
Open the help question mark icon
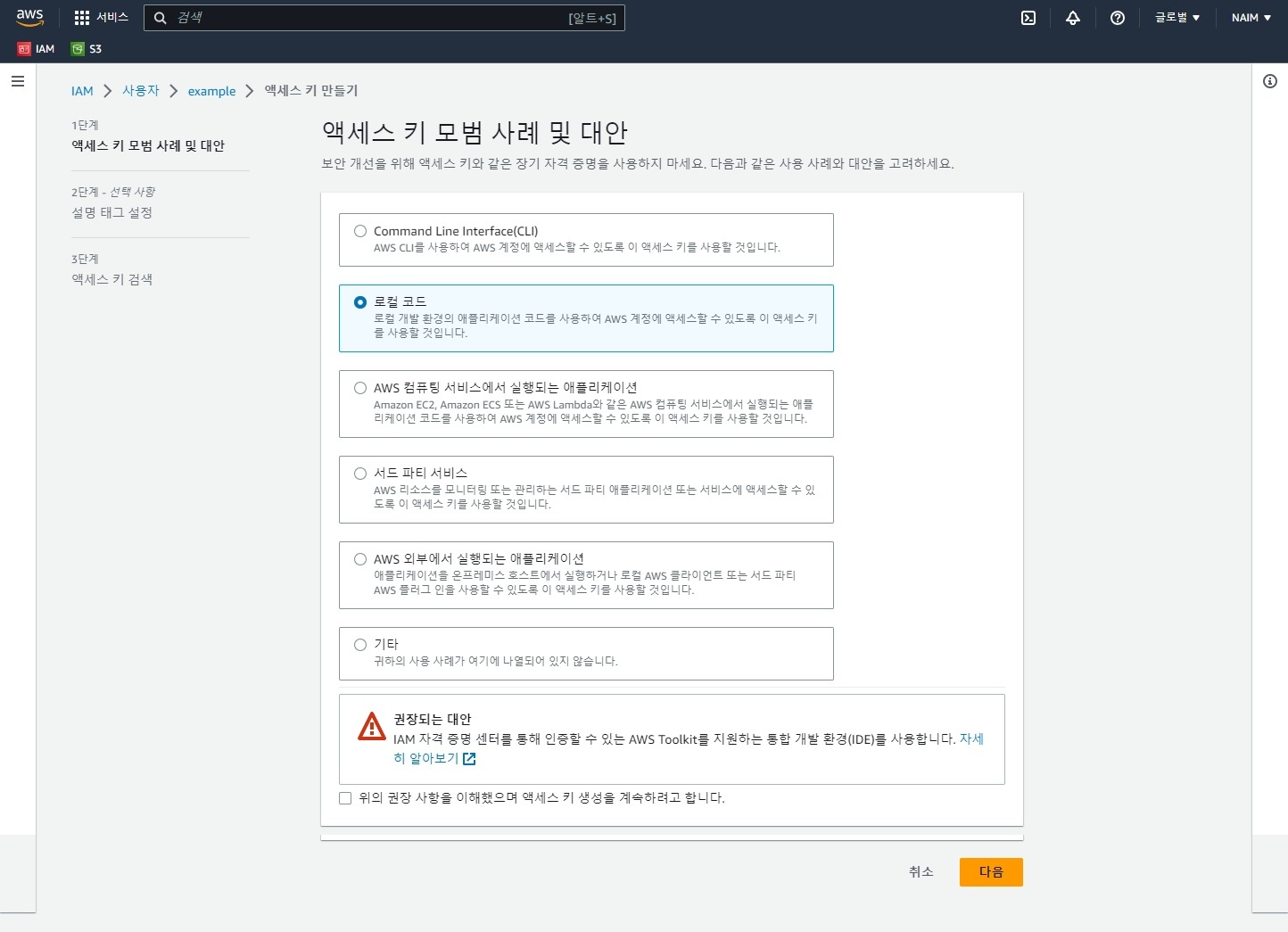(1118, 18)
